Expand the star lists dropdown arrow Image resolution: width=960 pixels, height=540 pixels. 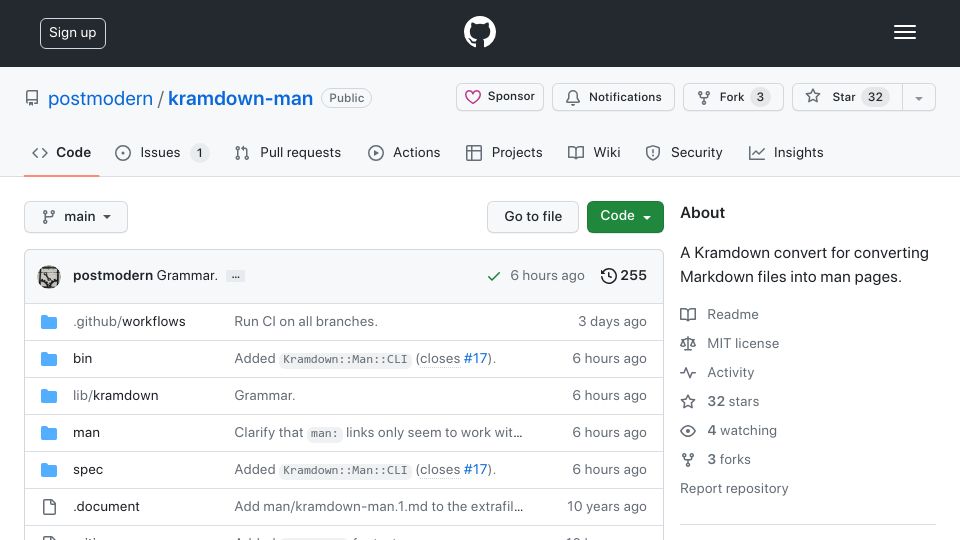pos(918,97)
